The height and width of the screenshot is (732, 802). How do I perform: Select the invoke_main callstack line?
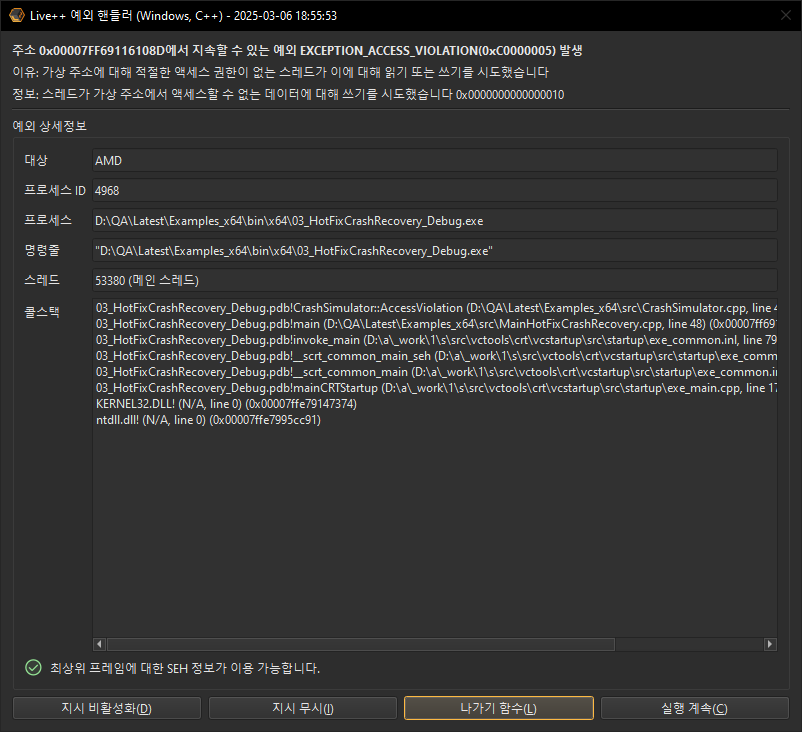click(x=436, y=340)
